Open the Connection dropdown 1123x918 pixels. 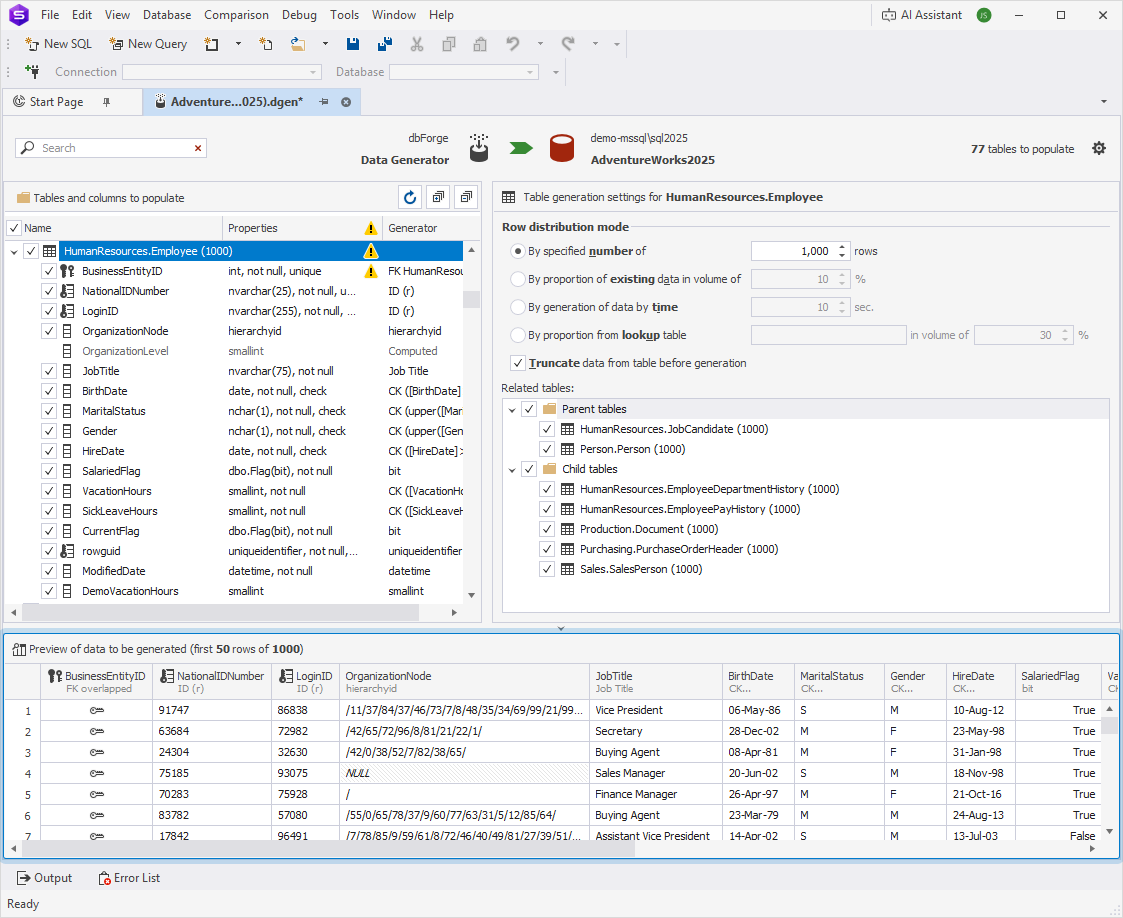pos(313,72)
